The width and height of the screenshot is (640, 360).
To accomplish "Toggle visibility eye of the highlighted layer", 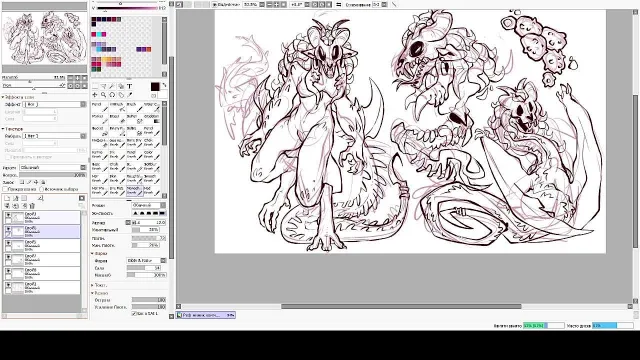I will (x=8, y=229).
